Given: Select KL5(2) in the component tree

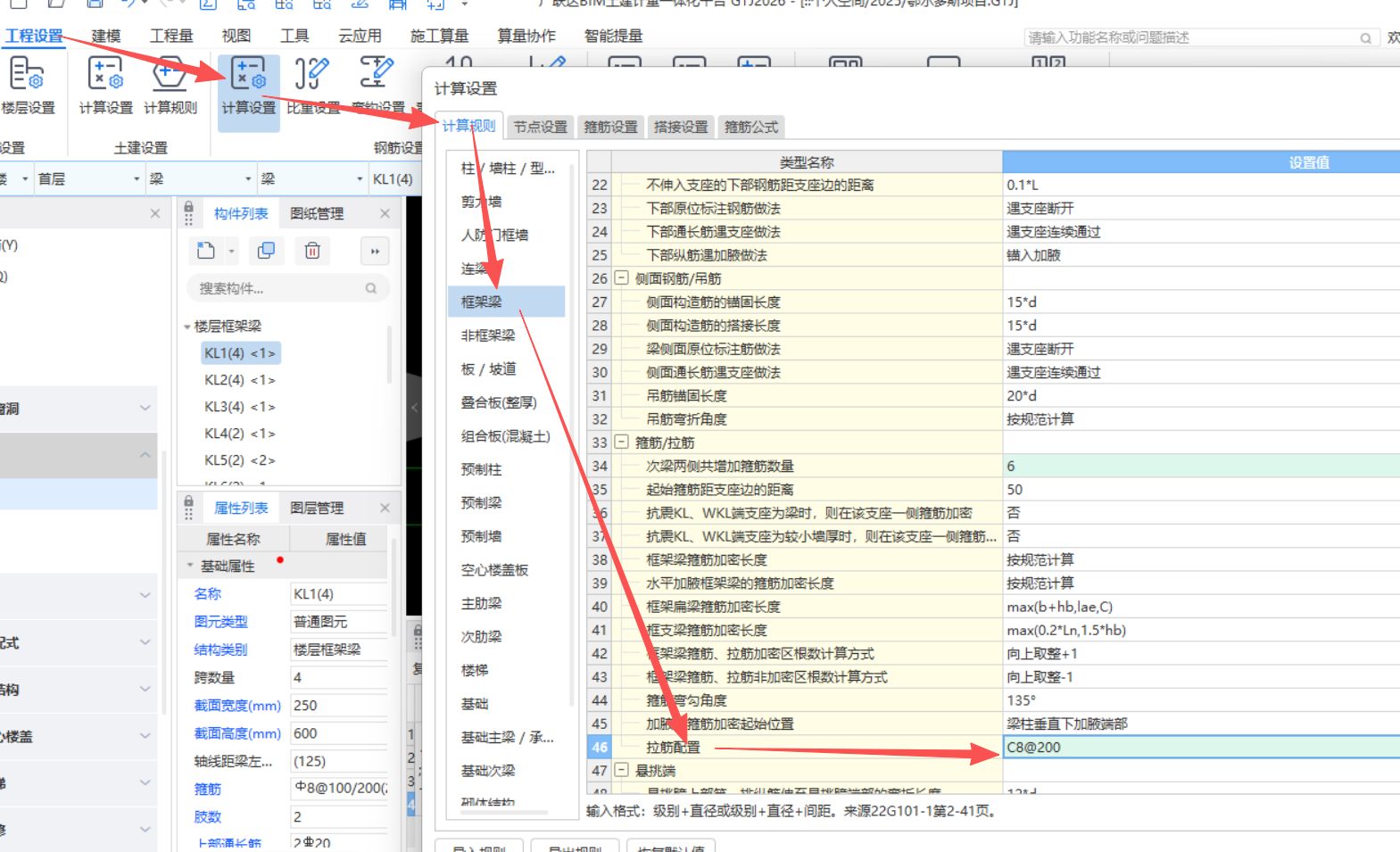Looking at the screenshot, I should point(240,460).
